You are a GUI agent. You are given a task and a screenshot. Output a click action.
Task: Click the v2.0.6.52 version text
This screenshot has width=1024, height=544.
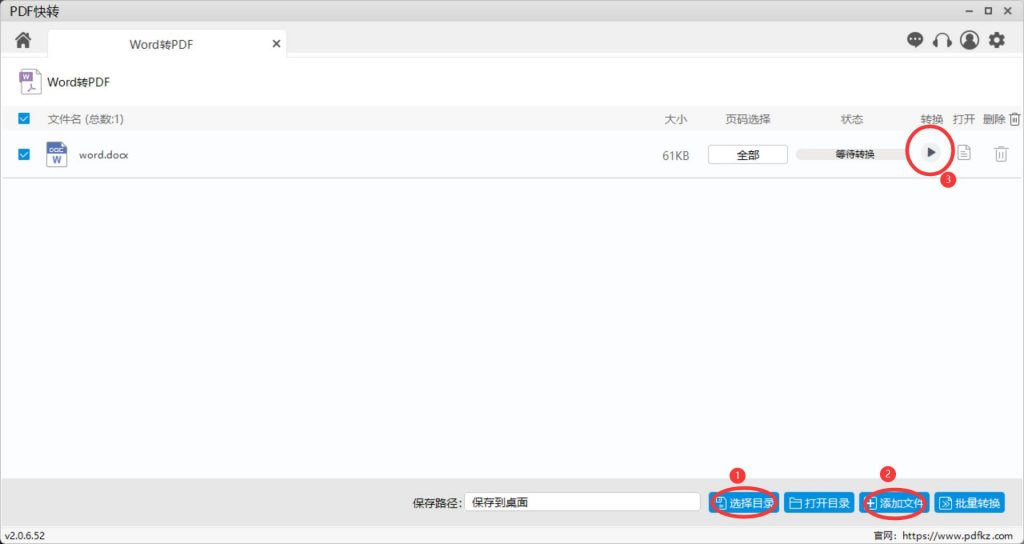[25, 536]
